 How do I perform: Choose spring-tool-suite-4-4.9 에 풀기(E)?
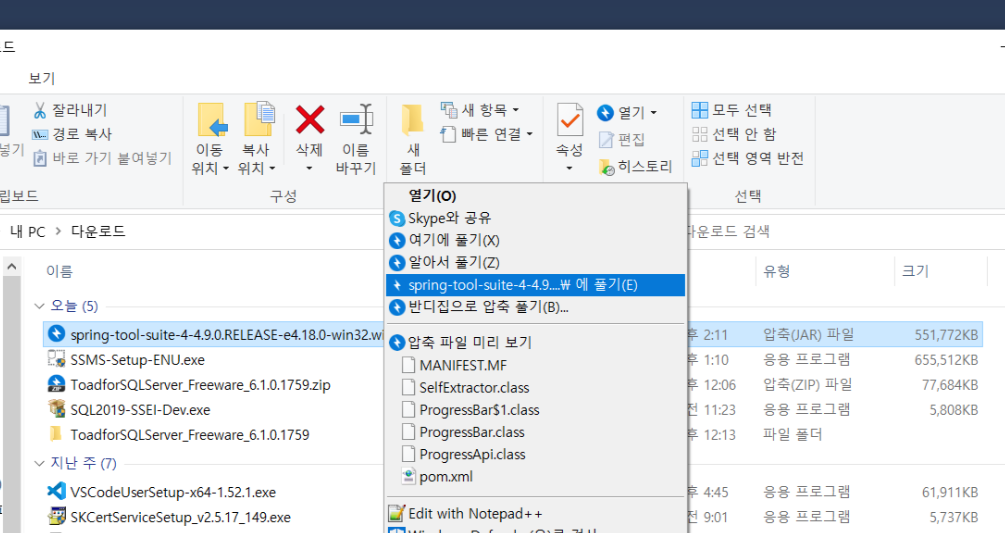(x=536, y=285)
